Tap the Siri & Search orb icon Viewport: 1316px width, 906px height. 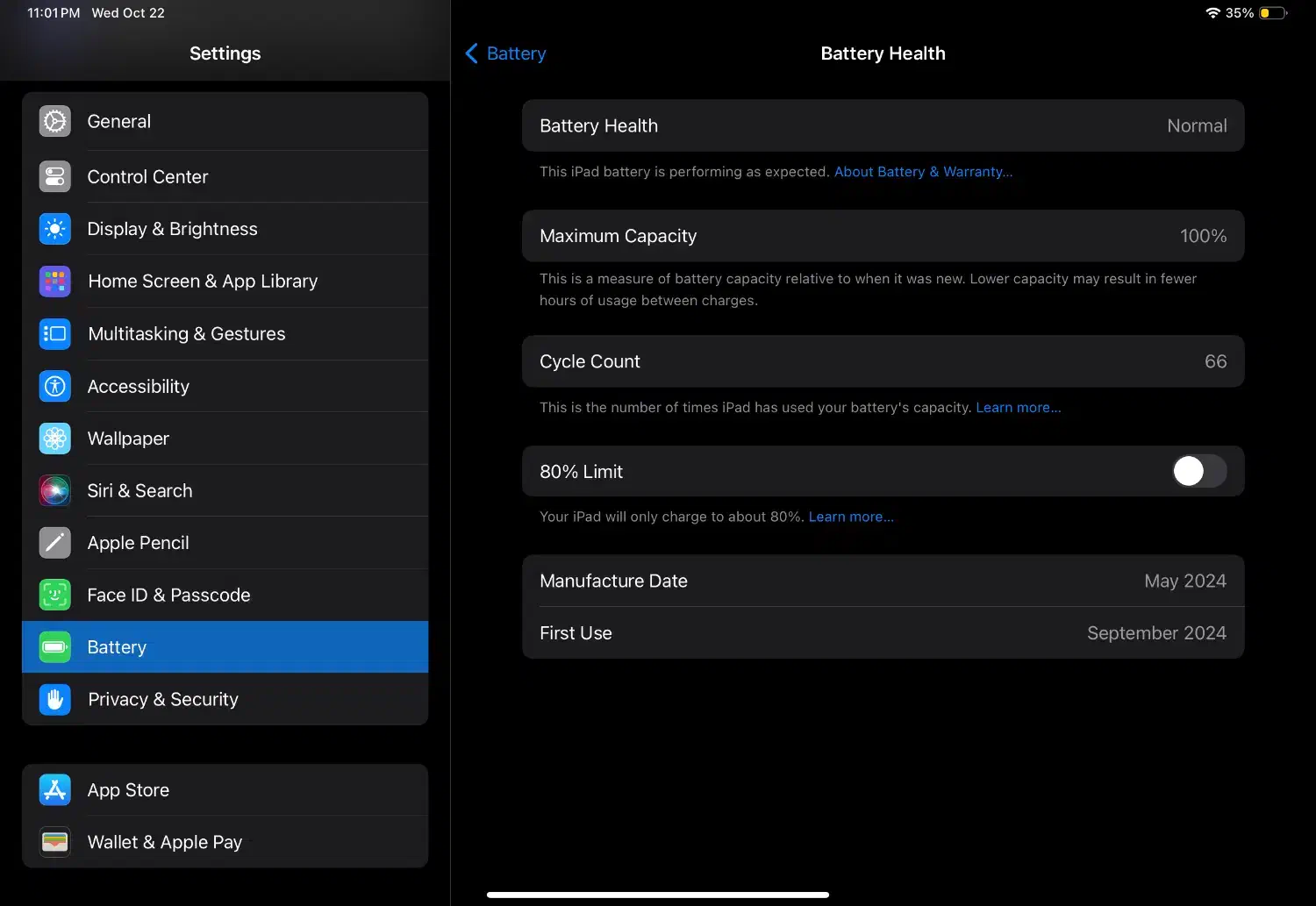click(55, 490)
